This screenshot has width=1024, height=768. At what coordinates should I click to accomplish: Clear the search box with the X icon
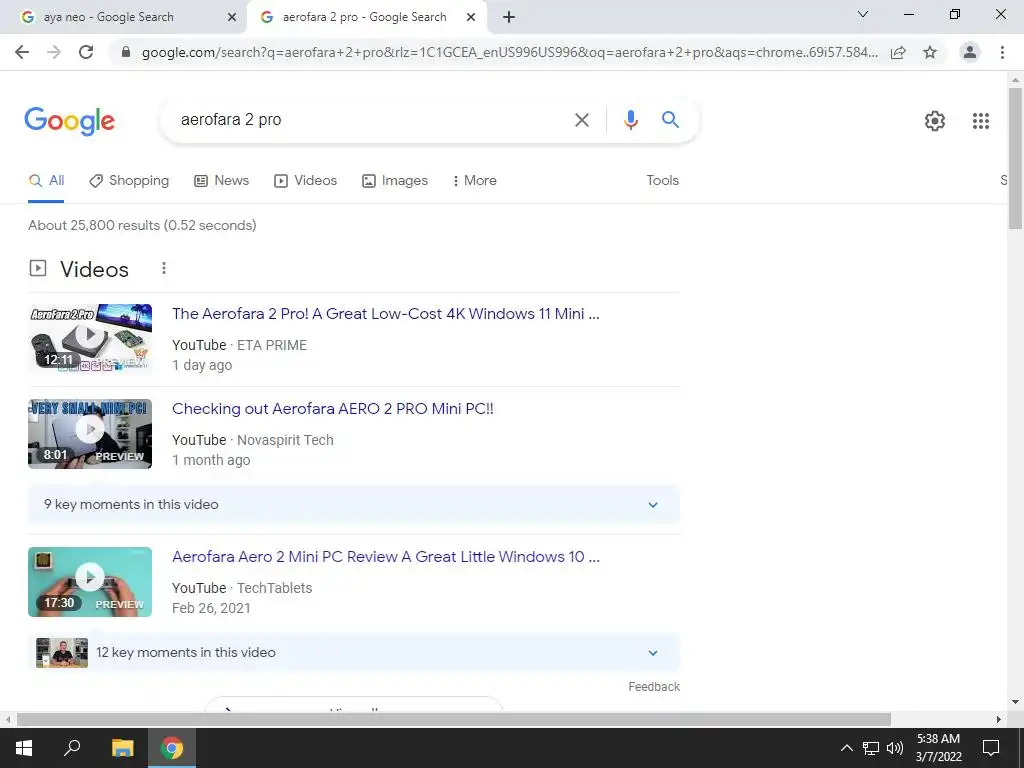581,120
